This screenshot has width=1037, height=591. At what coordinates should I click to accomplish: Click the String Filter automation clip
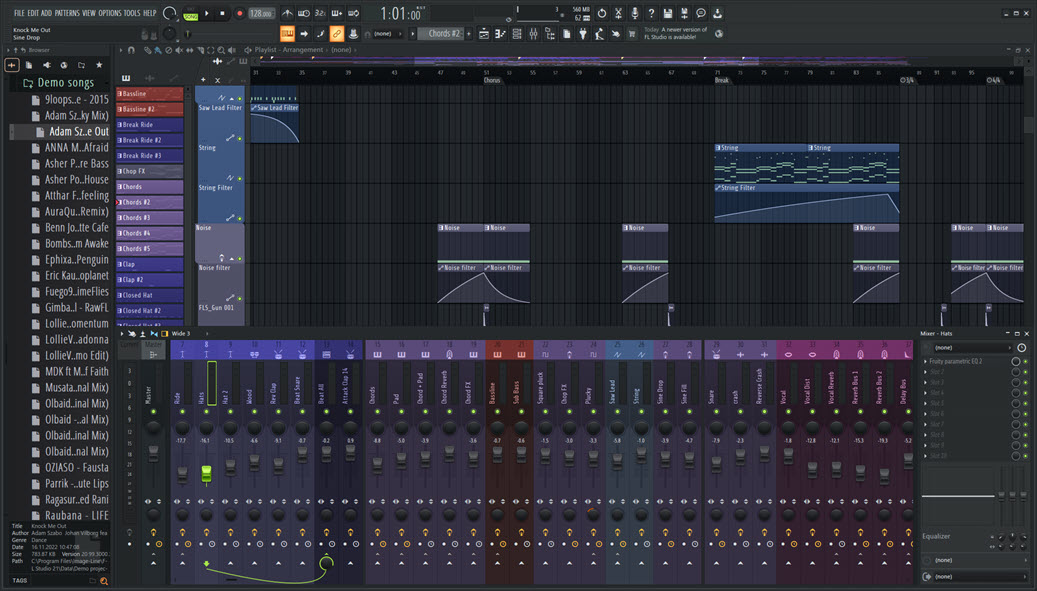point(806,204)
